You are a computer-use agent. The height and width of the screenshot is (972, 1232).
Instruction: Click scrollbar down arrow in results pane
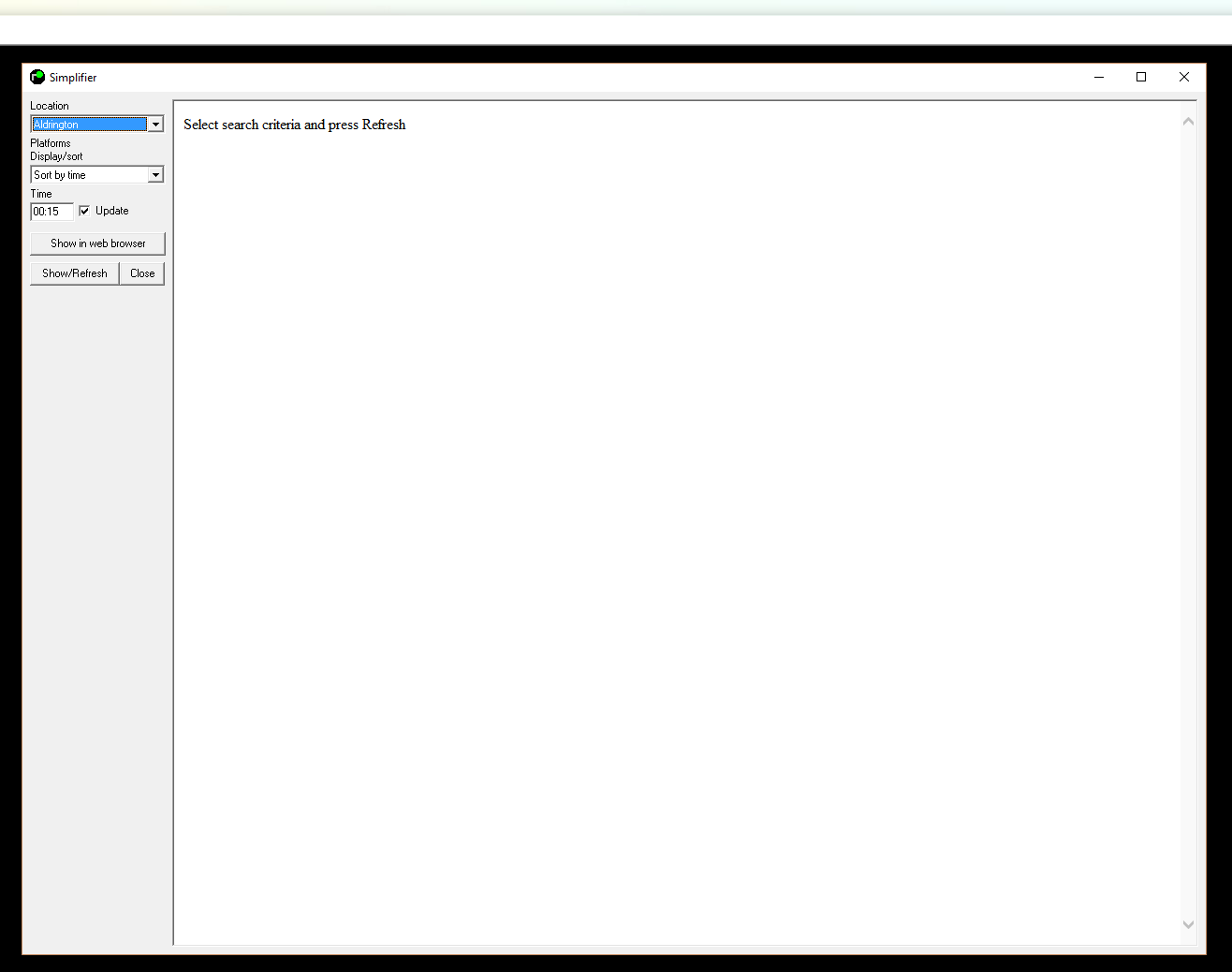(x=1188, y=924)
